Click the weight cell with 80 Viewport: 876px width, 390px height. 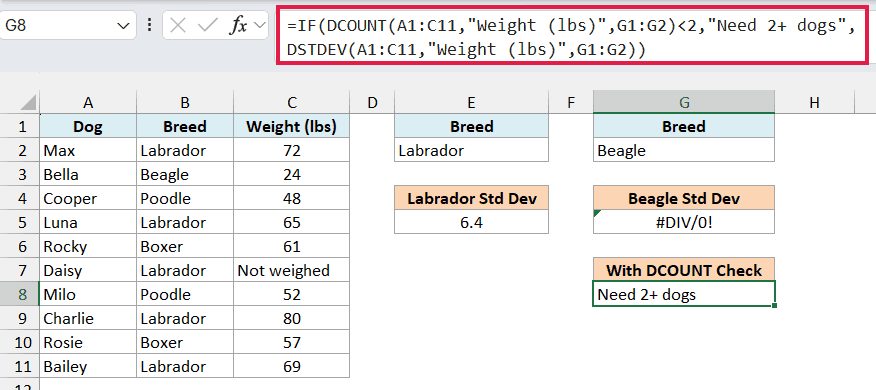tap(292, 318)
